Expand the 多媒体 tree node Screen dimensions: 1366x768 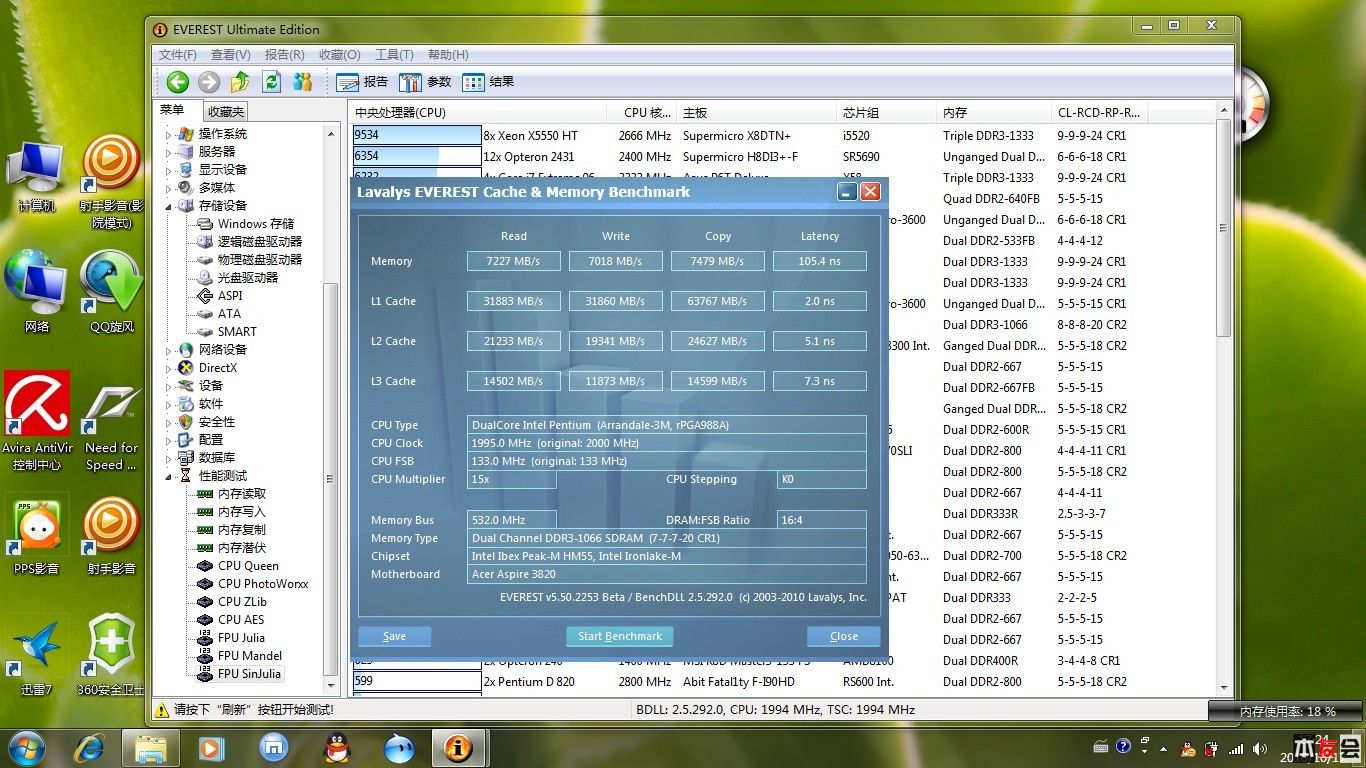168,187
